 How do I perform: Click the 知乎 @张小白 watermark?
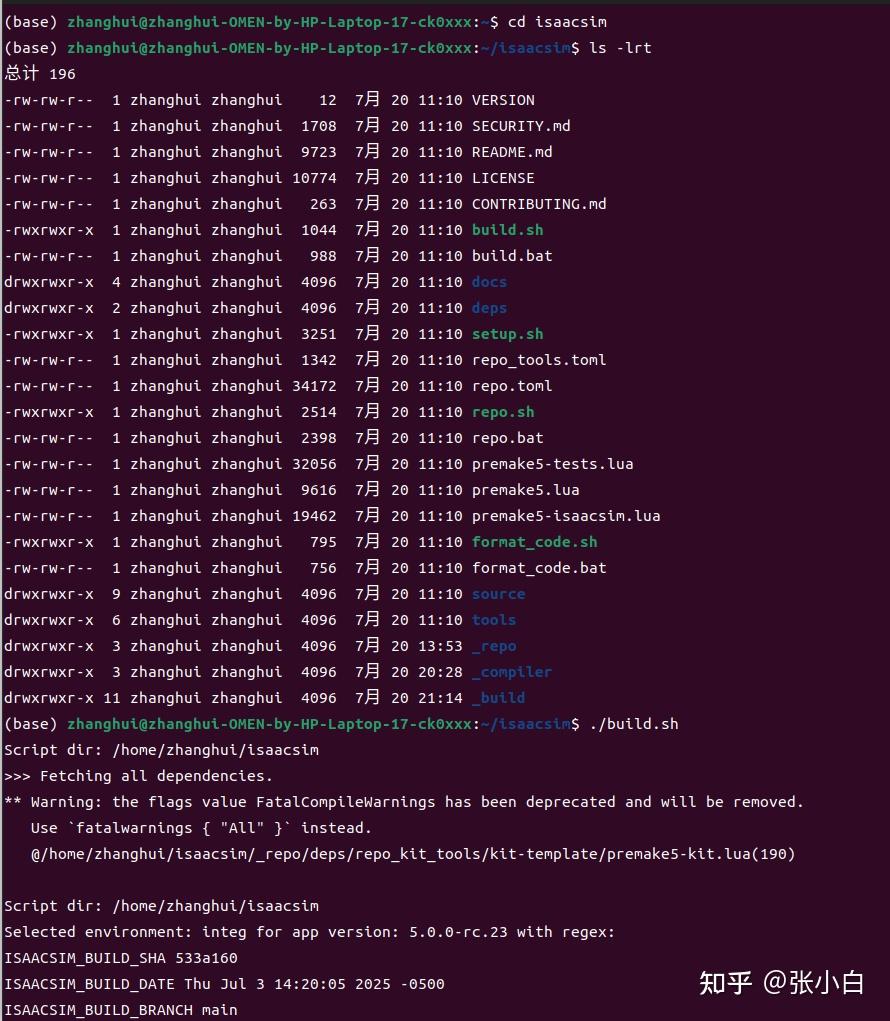(781, 982)
